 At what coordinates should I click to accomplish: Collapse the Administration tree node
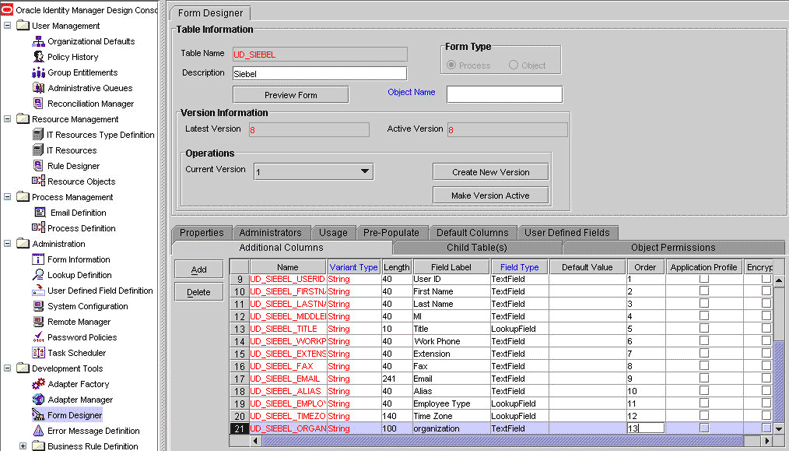(x=8, y=244)
